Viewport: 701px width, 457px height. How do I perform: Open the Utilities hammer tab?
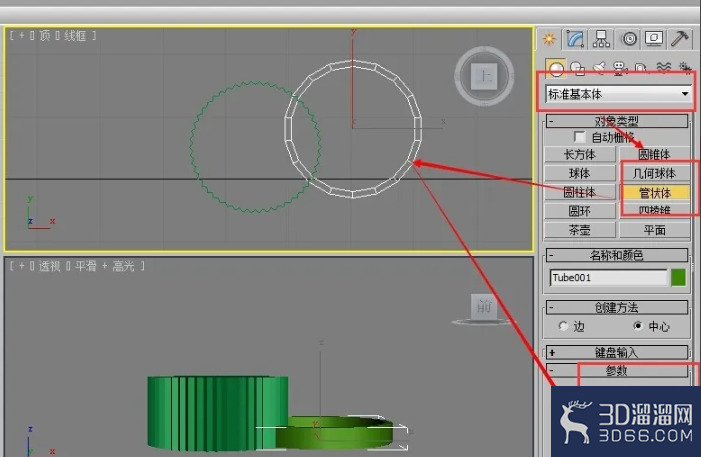click(679, 39)
